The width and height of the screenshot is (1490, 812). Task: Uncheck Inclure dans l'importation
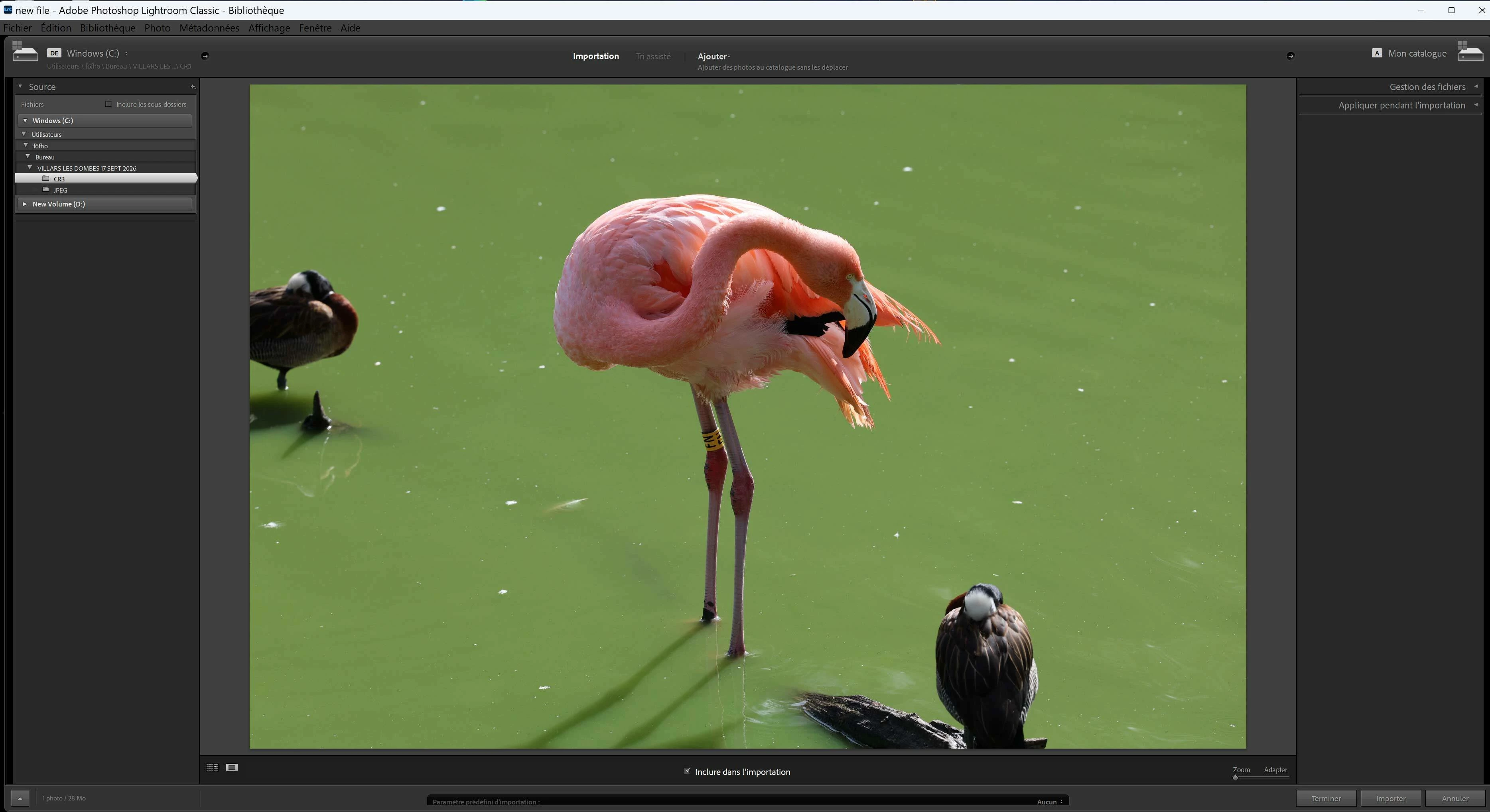[688, 771]
